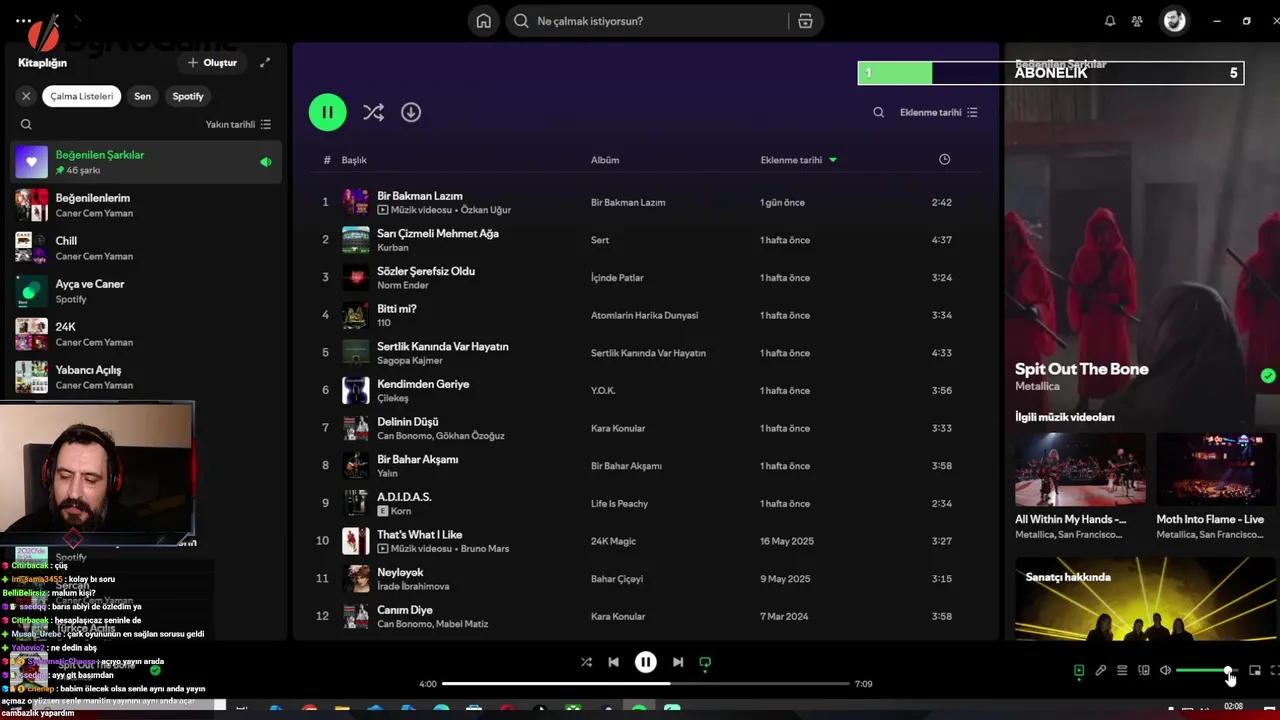
Task: Seek along the song progress bar
Action: 645,684
